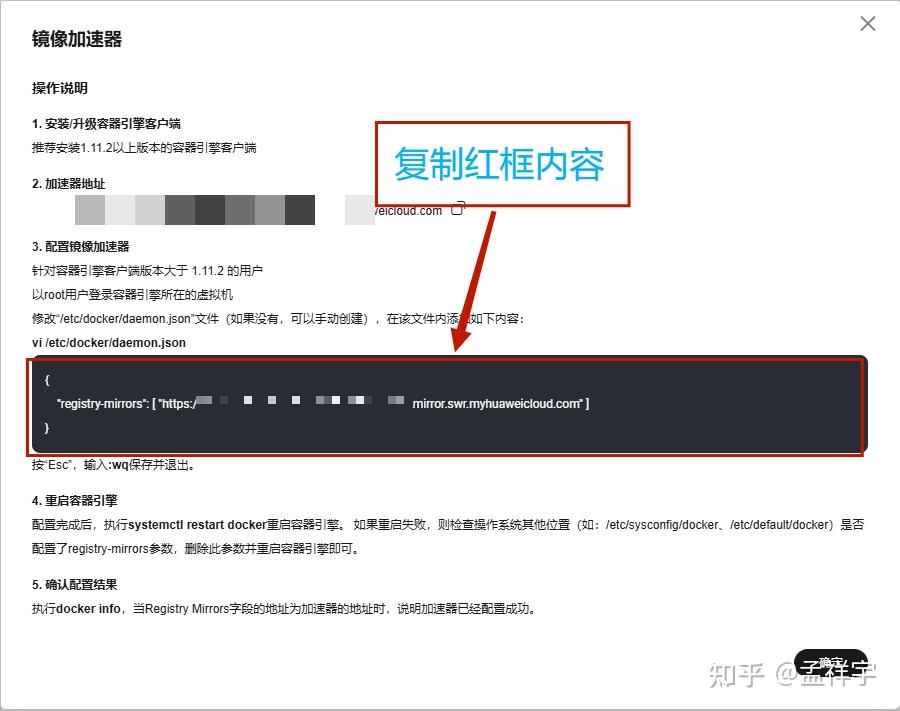The image size is (900, 711).
Task: Click the 'systemctl restart docker' command text
Action: click(x=198, y=524)
